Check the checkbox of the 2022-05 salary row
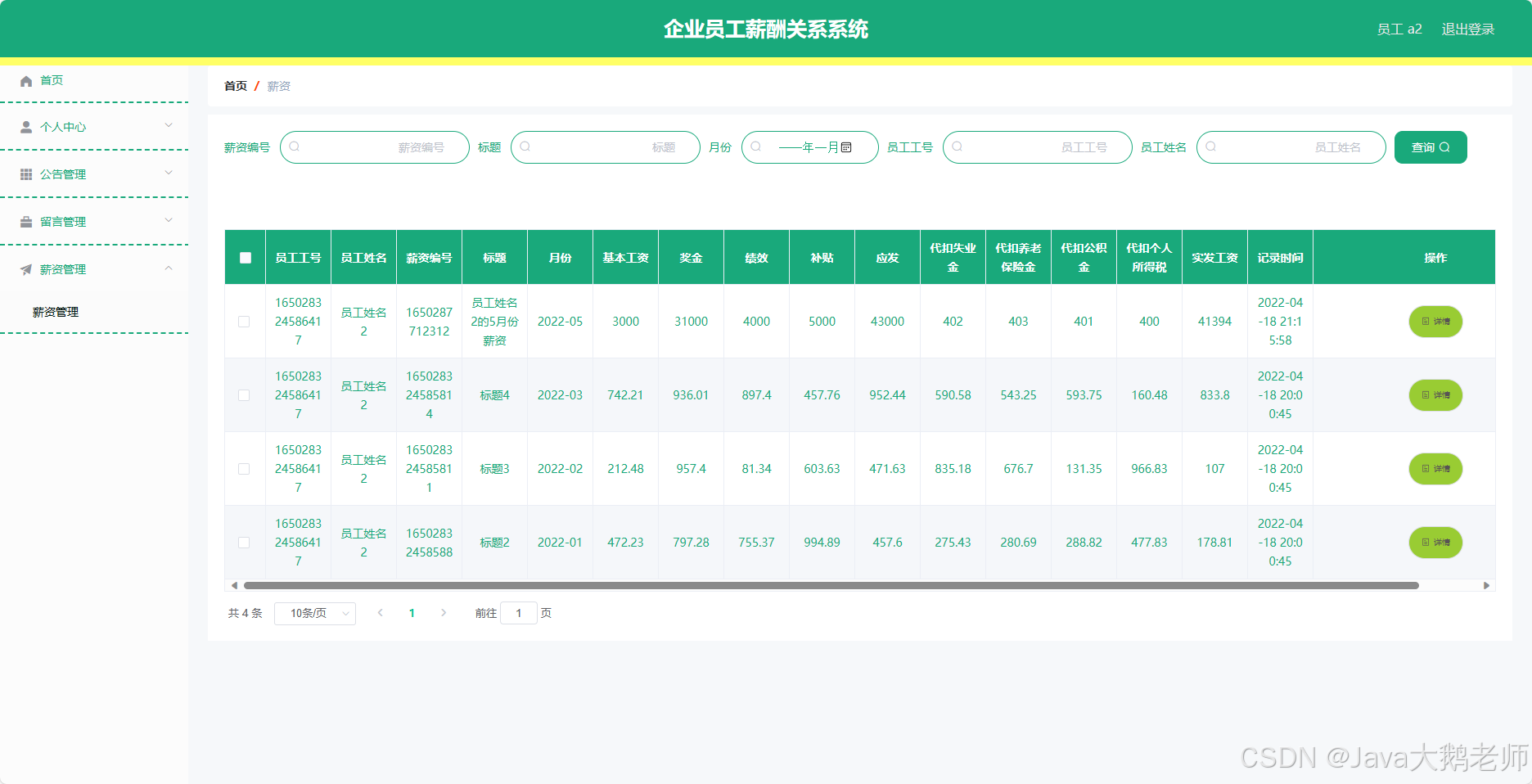The image size is (1532, 784). [x=244, y=322]
